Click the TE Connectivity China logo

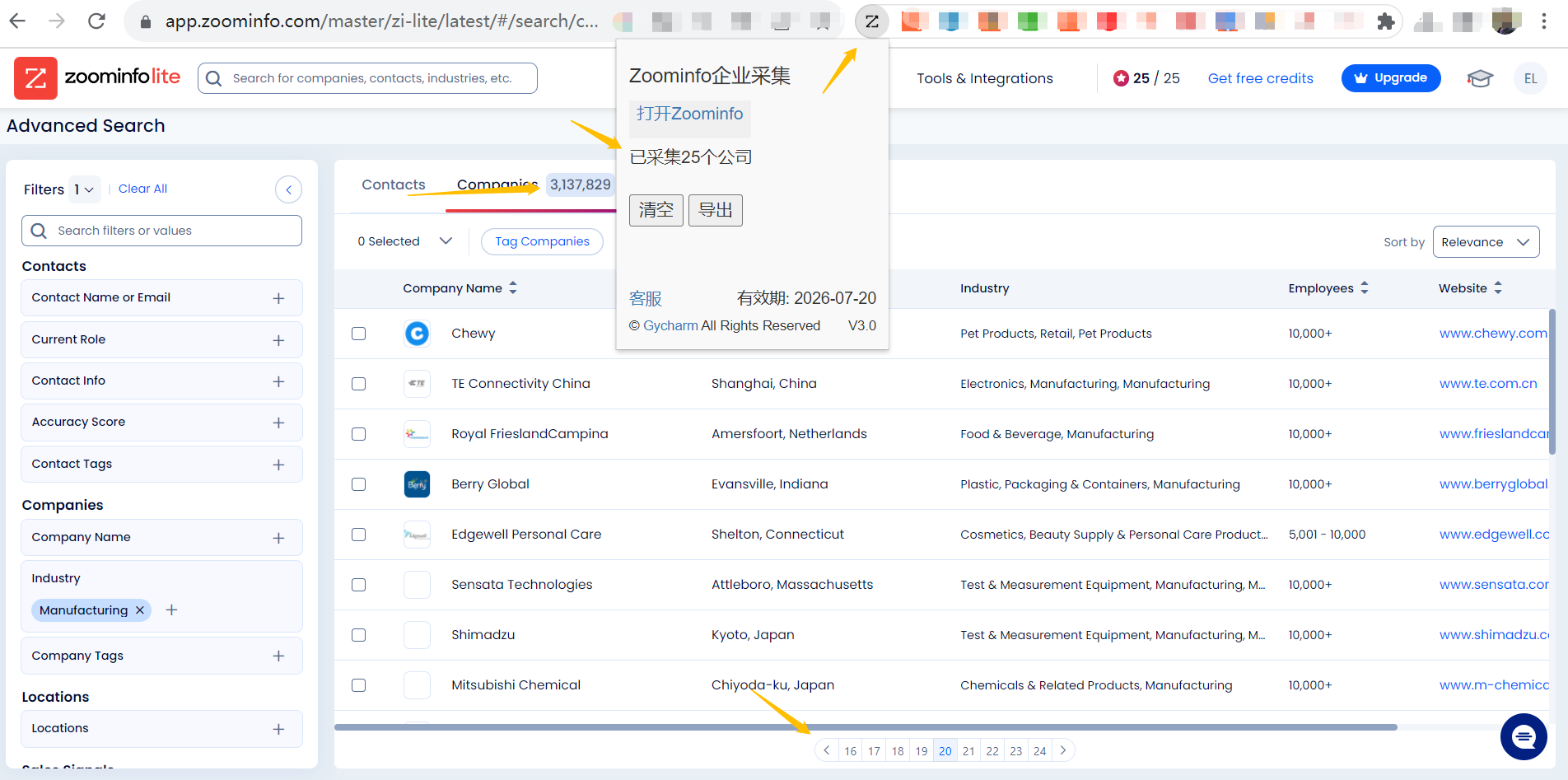418,384
